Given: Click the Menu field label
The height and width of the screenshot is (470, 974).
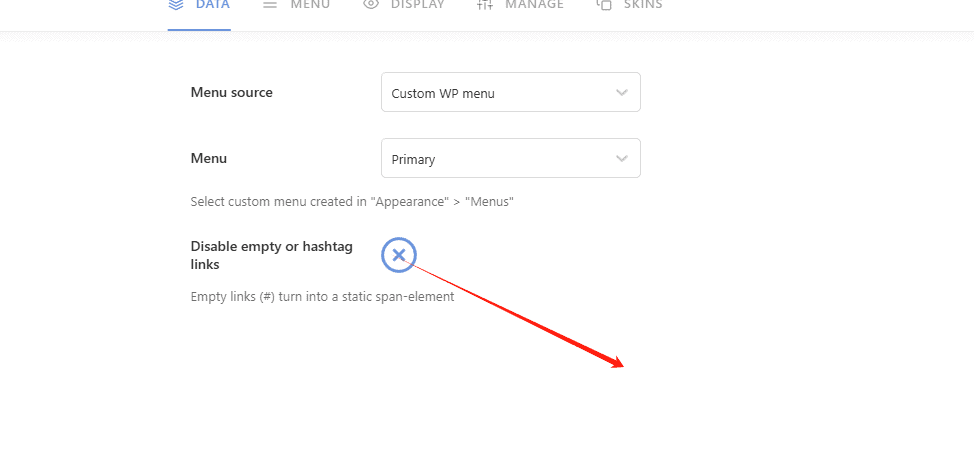Looking at the screenshot, I should [208, 159].
